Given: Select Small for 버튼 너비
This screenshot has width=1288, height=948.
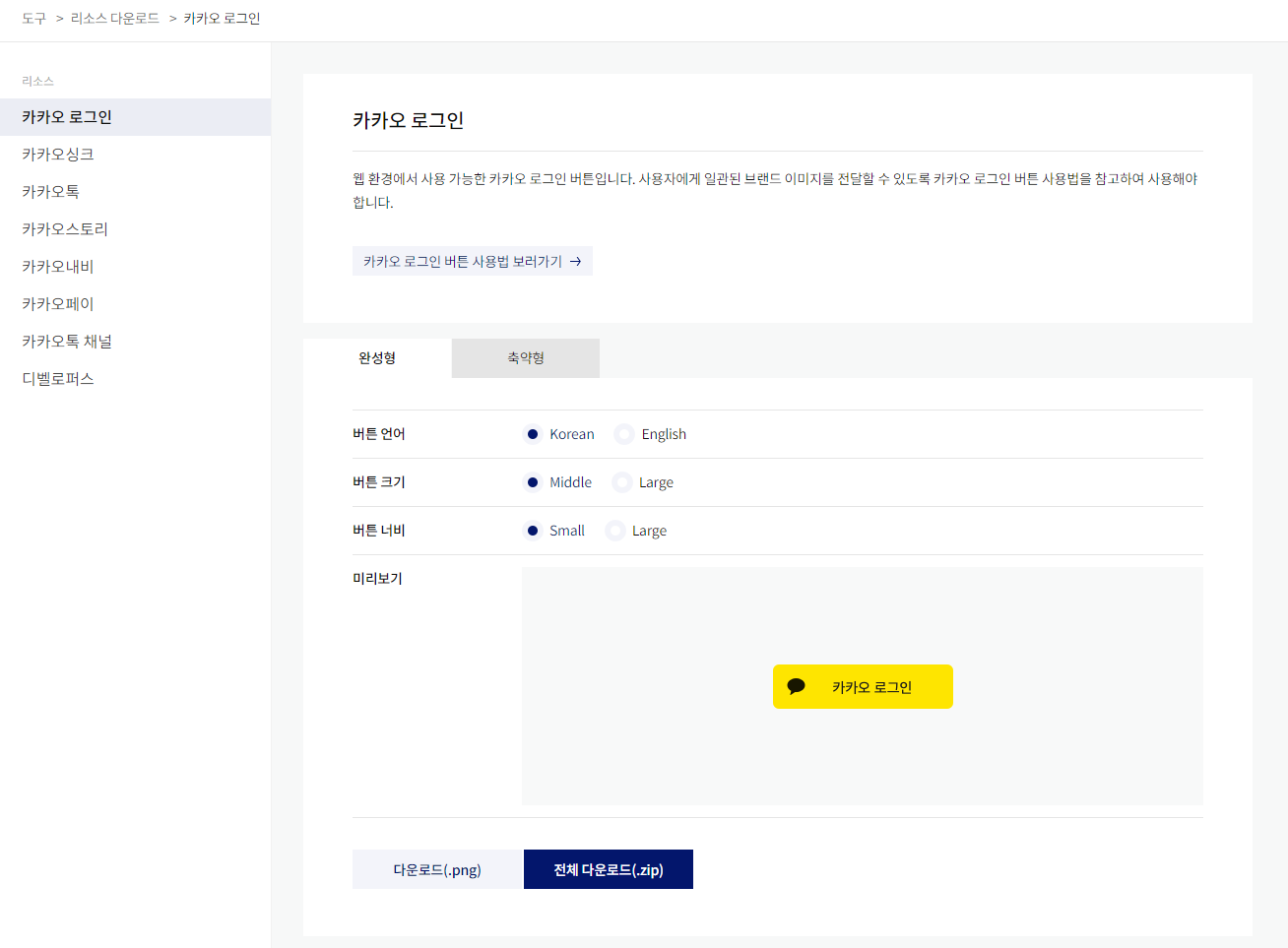Looking at the screenshot, I should click(533, 531).
